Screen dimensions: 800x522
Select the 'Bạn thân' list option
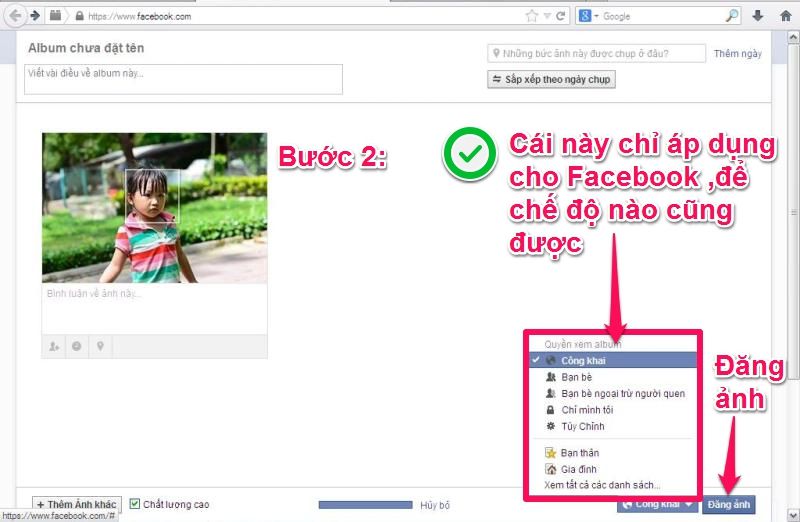coord(613,453)
